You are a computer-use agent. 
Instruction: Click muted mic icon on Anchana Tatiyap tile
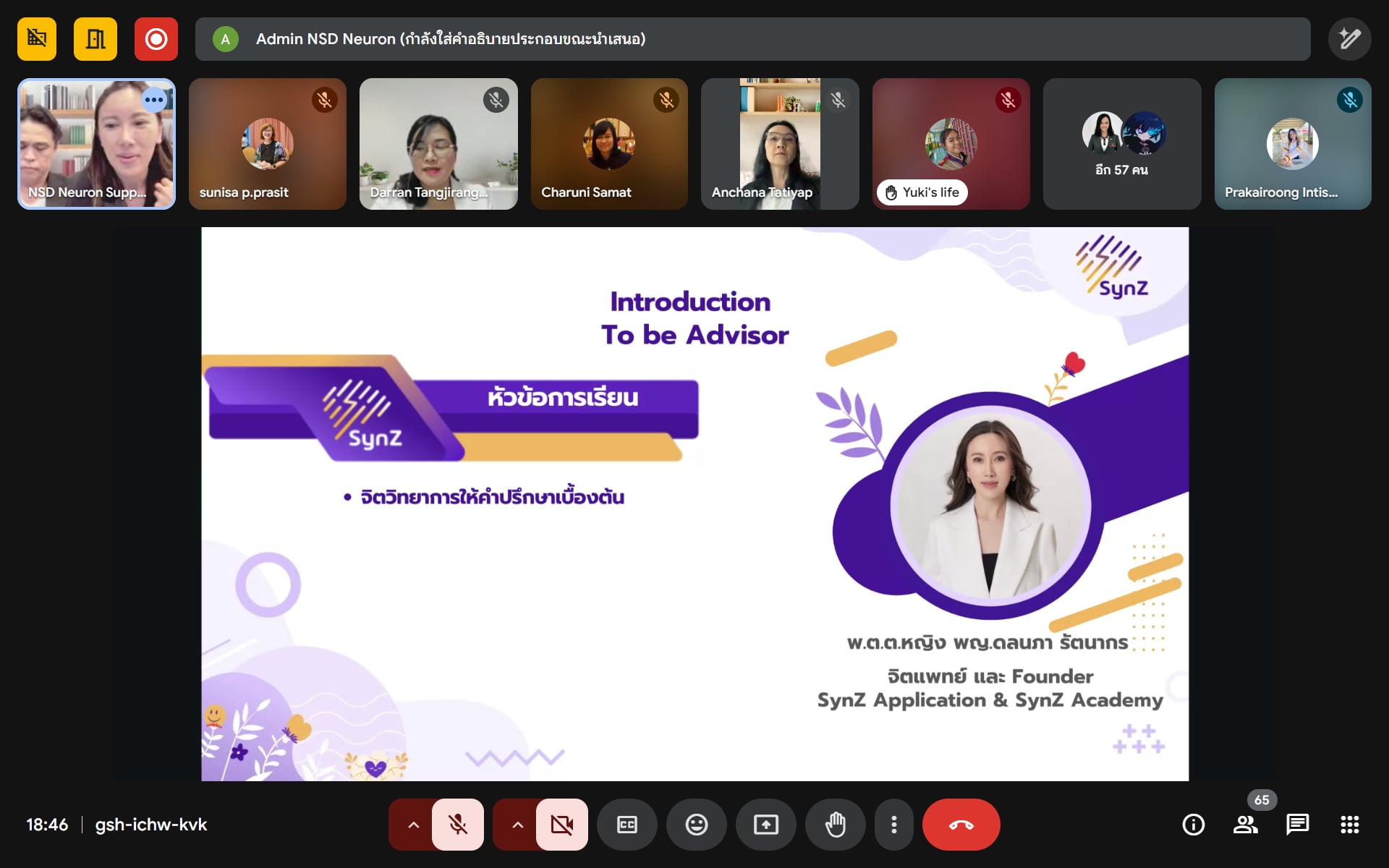(x=838, y=100)
